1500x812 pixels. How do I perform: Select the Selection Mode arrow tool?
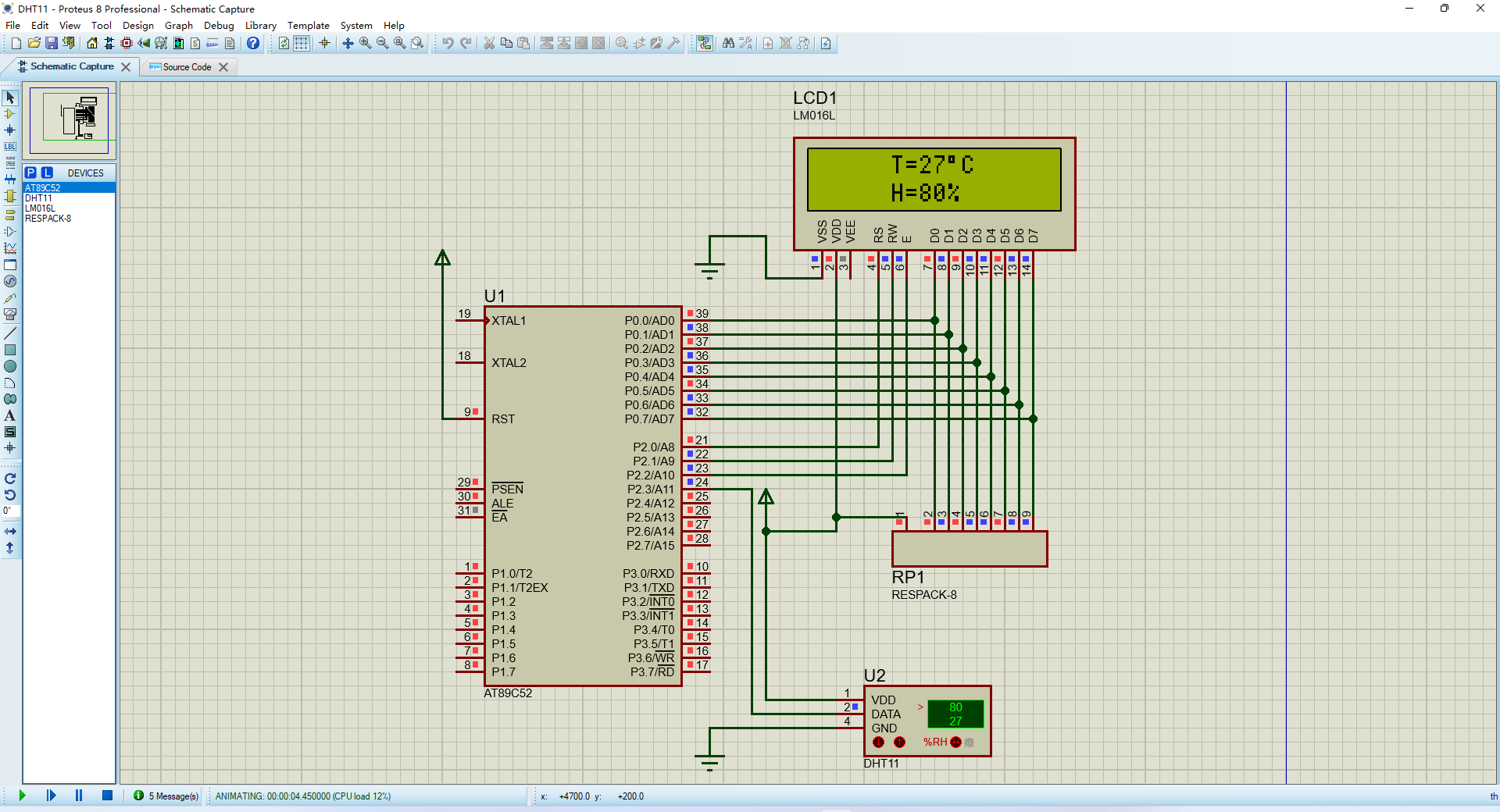coord(10,98)
